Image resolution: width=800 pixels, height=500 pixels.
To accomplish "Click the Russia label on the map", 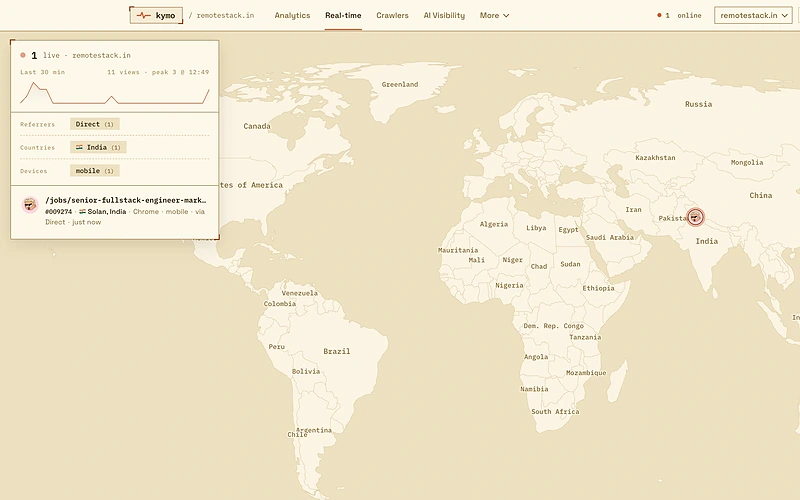I will pos(698,104).
